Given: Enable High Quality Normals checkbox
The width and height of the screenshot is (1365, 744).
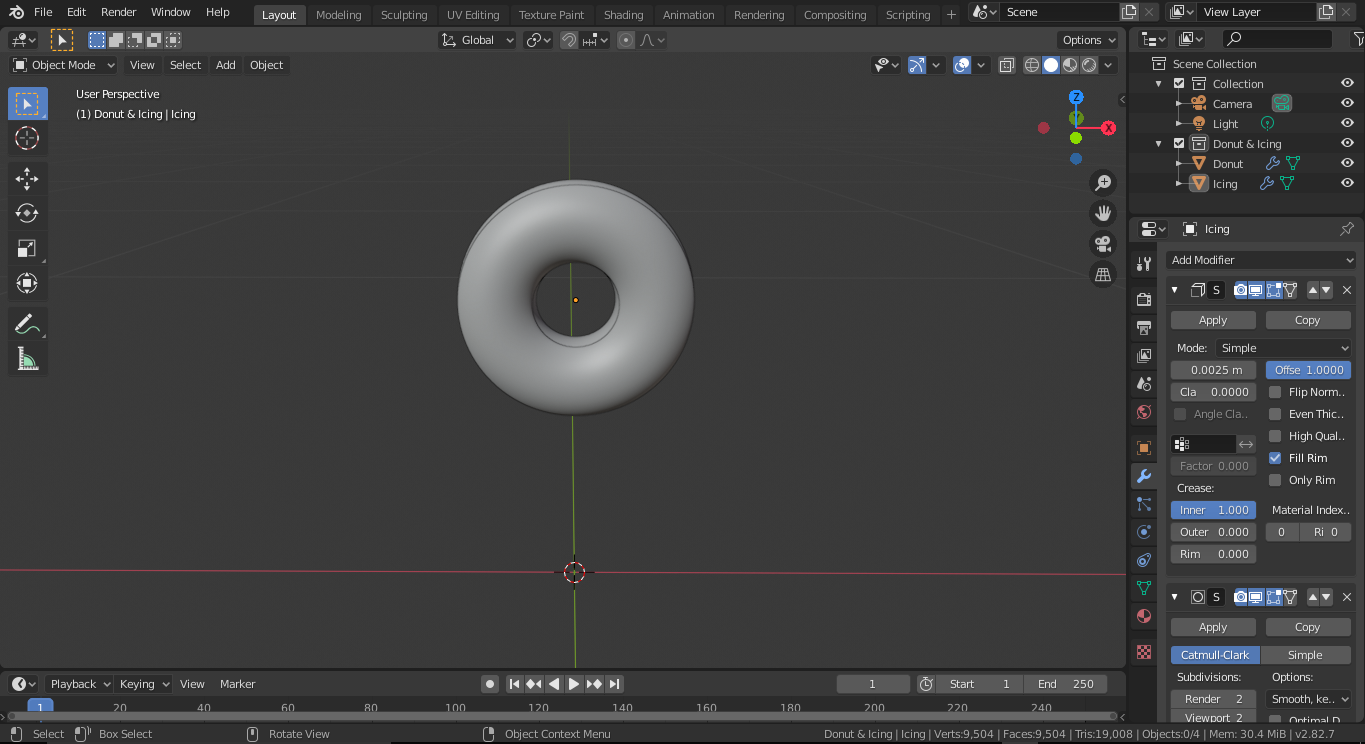Looking at the screenshot, I should pyautogui.click(x=1275, y=436).
